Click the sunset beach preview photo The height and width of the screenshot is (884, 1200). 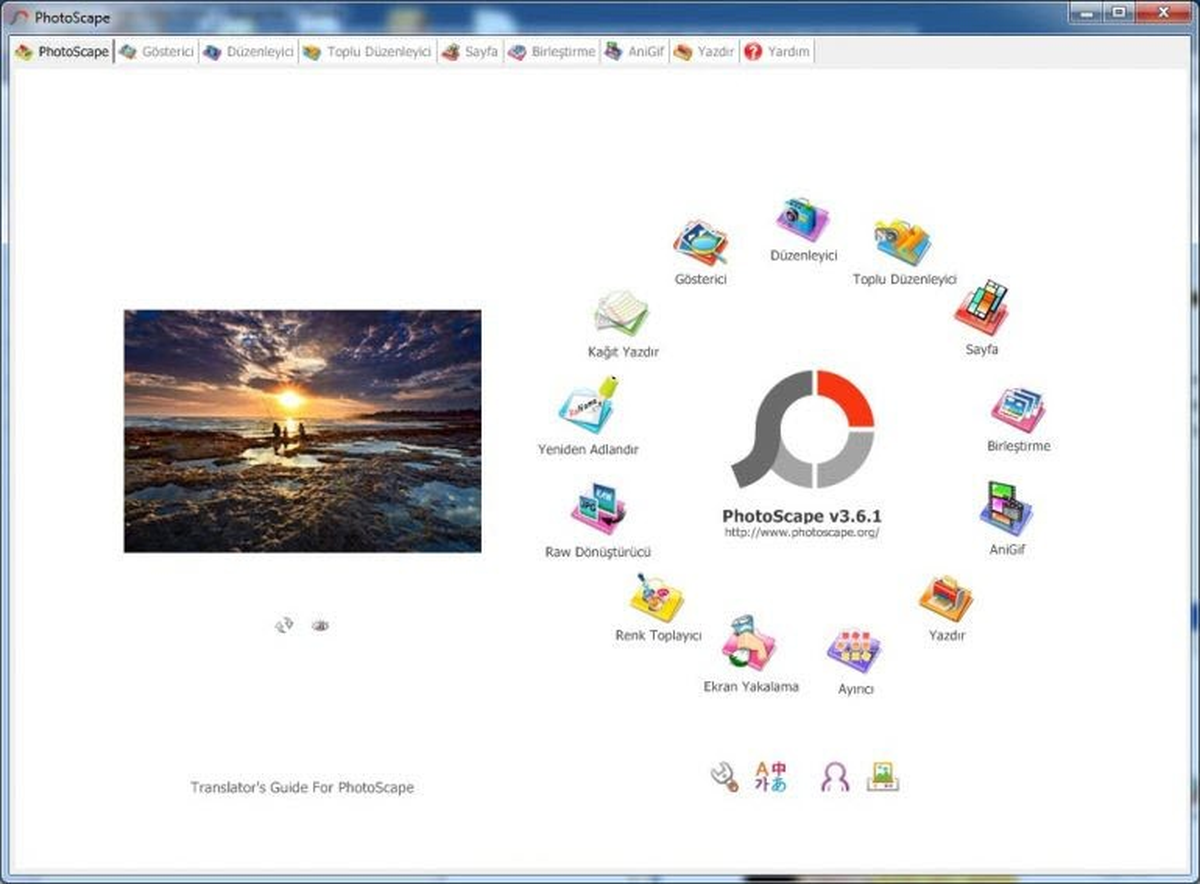302,430
